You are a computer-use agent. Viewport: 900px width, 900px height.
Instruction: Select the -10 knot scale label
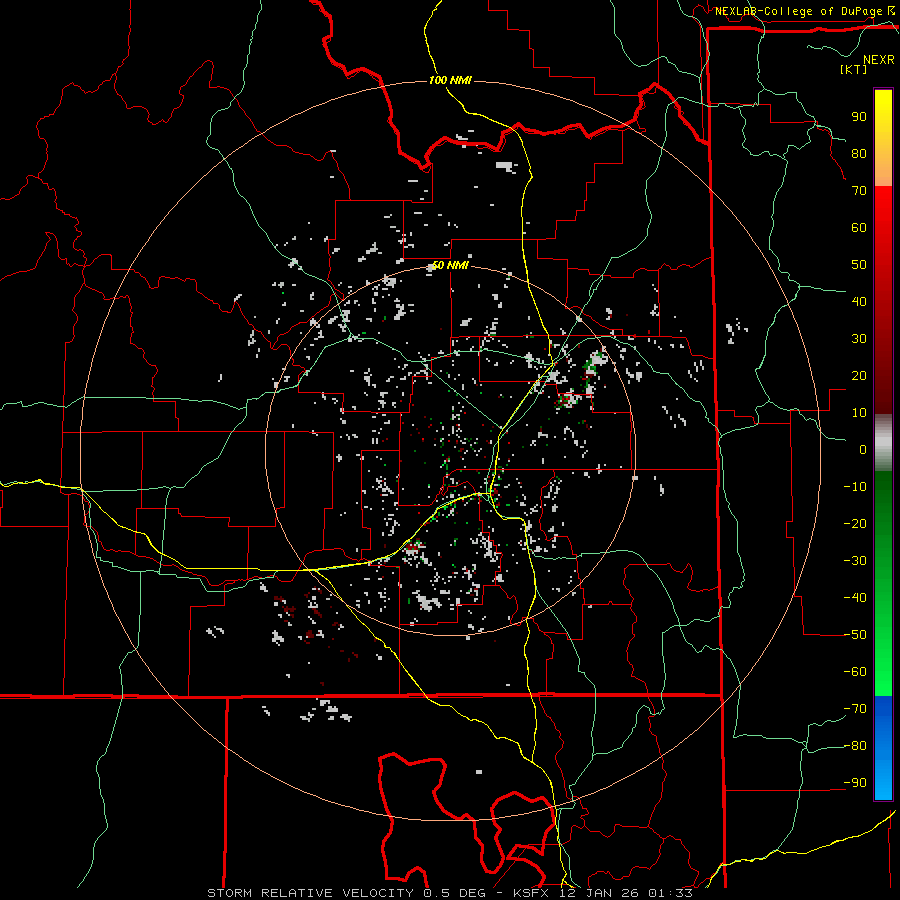tap(855, 487)
